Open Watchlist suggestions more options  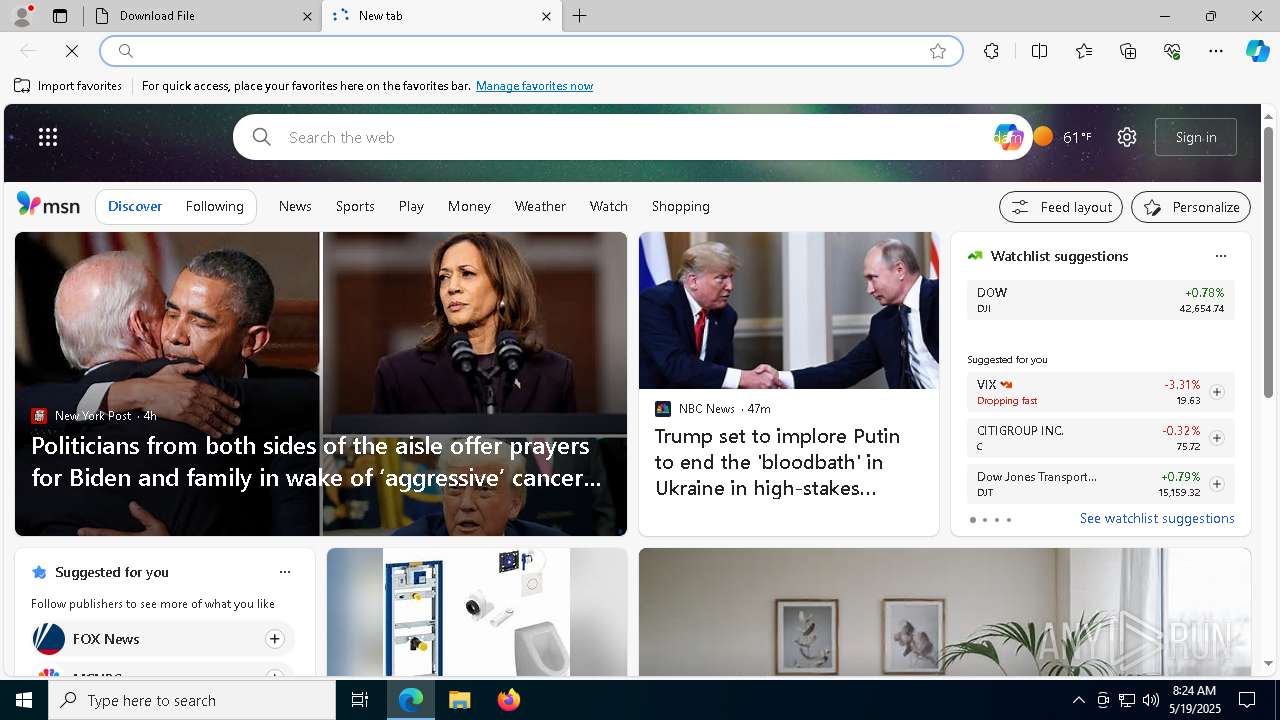point(1221,256)
